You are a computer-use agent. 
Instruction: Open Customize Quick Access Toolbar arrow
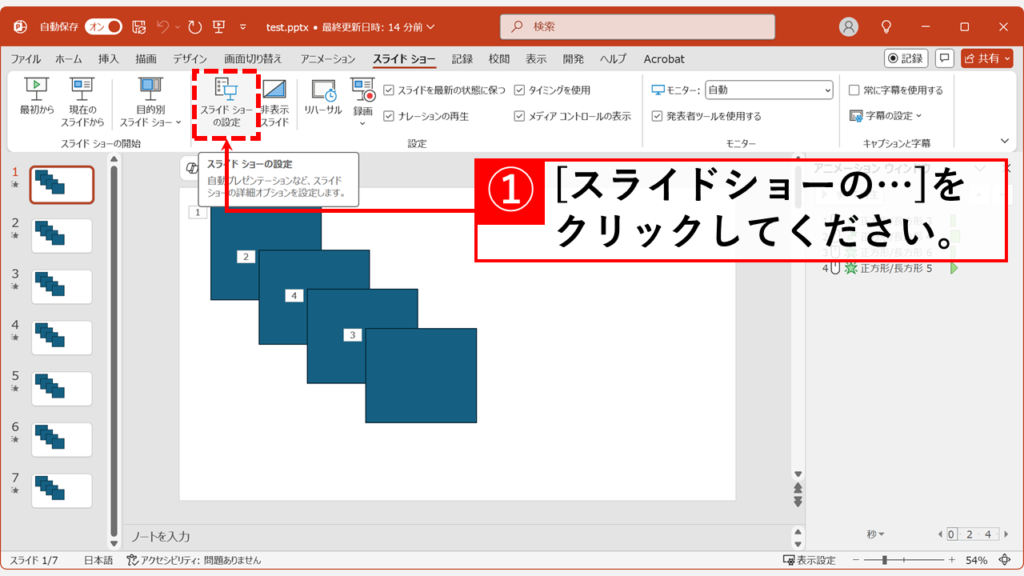pyautogui.click(x=243, y=27)
